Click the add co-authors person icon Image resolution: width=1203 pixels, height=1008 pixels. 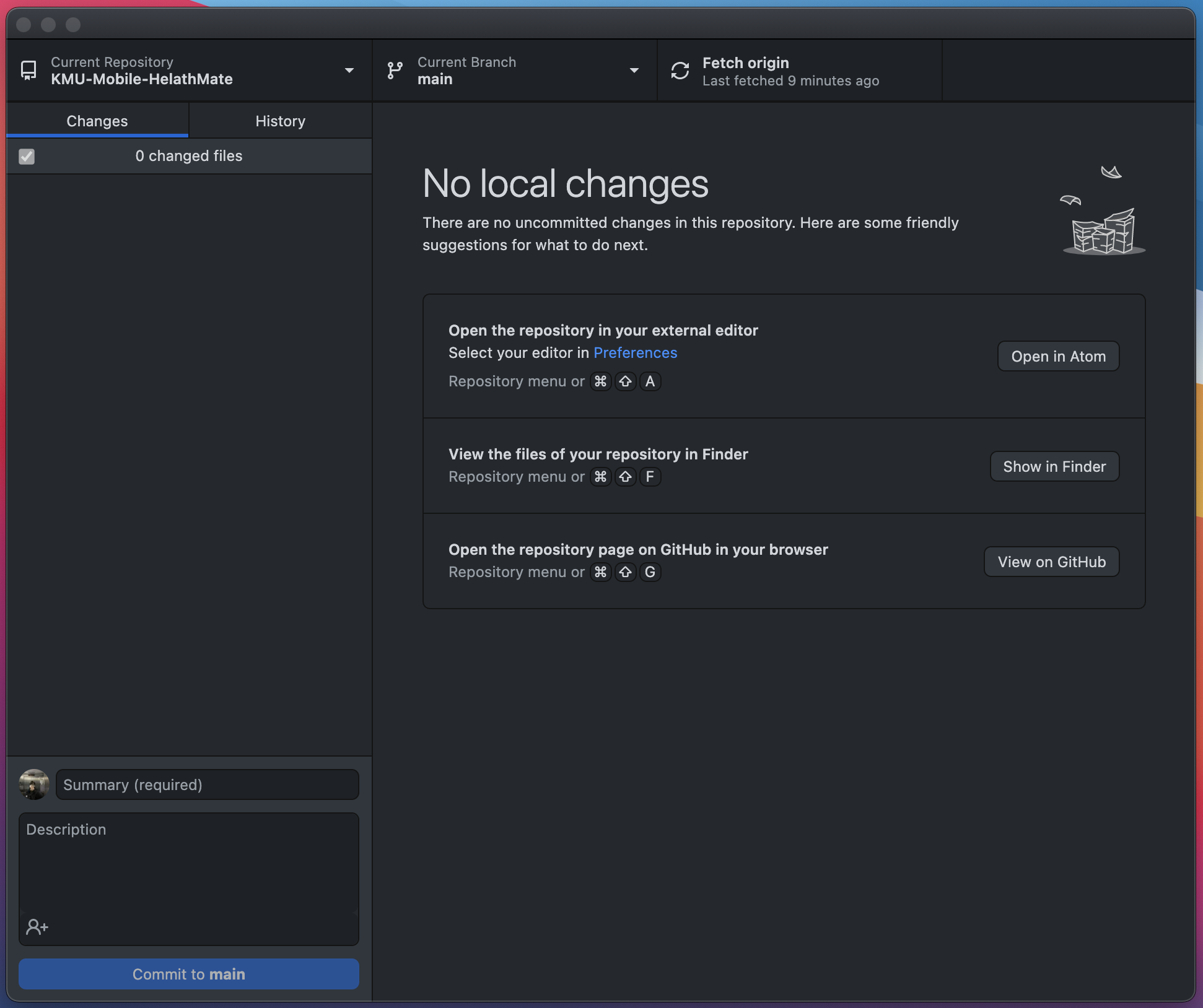coord(37,927)
